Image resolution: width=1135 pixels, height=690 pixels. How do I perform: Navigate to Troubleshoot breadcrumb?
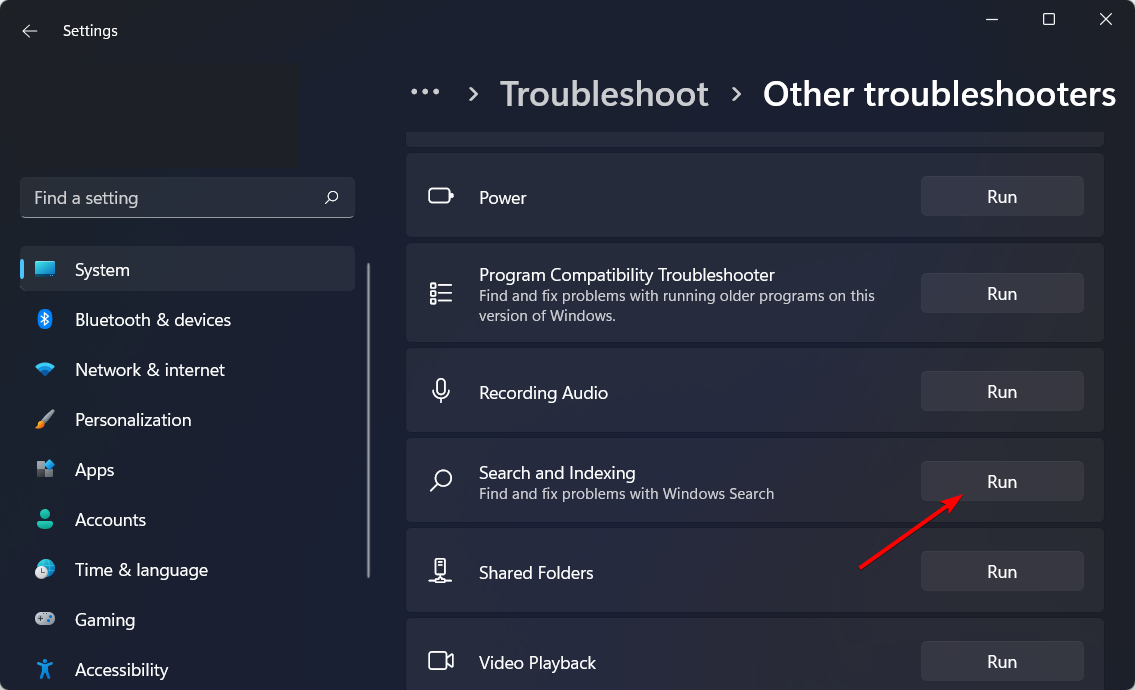point(604,94)
